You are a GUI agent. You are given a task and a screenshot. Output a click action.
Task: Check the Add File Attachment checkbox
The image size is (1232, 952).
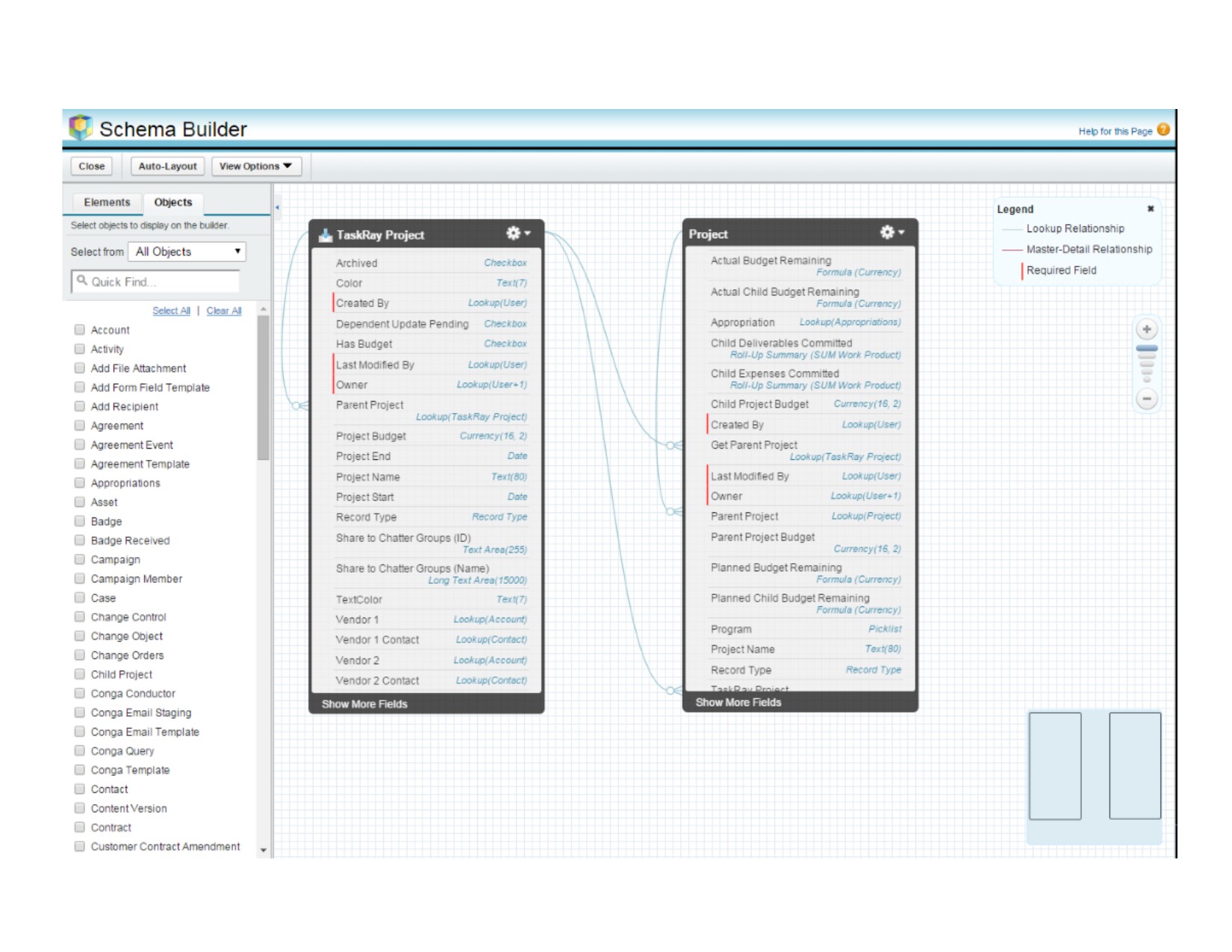pyautogui.click(x=79, y=368)
